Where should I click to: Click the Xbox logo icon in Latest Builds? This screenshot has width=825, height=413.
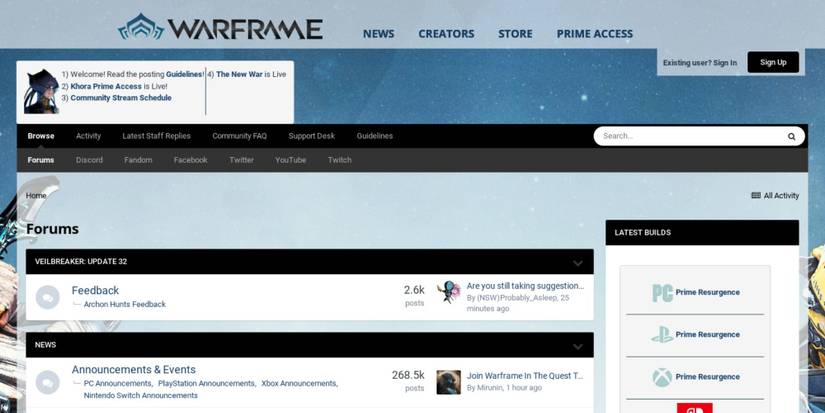[x=662, y=377]
